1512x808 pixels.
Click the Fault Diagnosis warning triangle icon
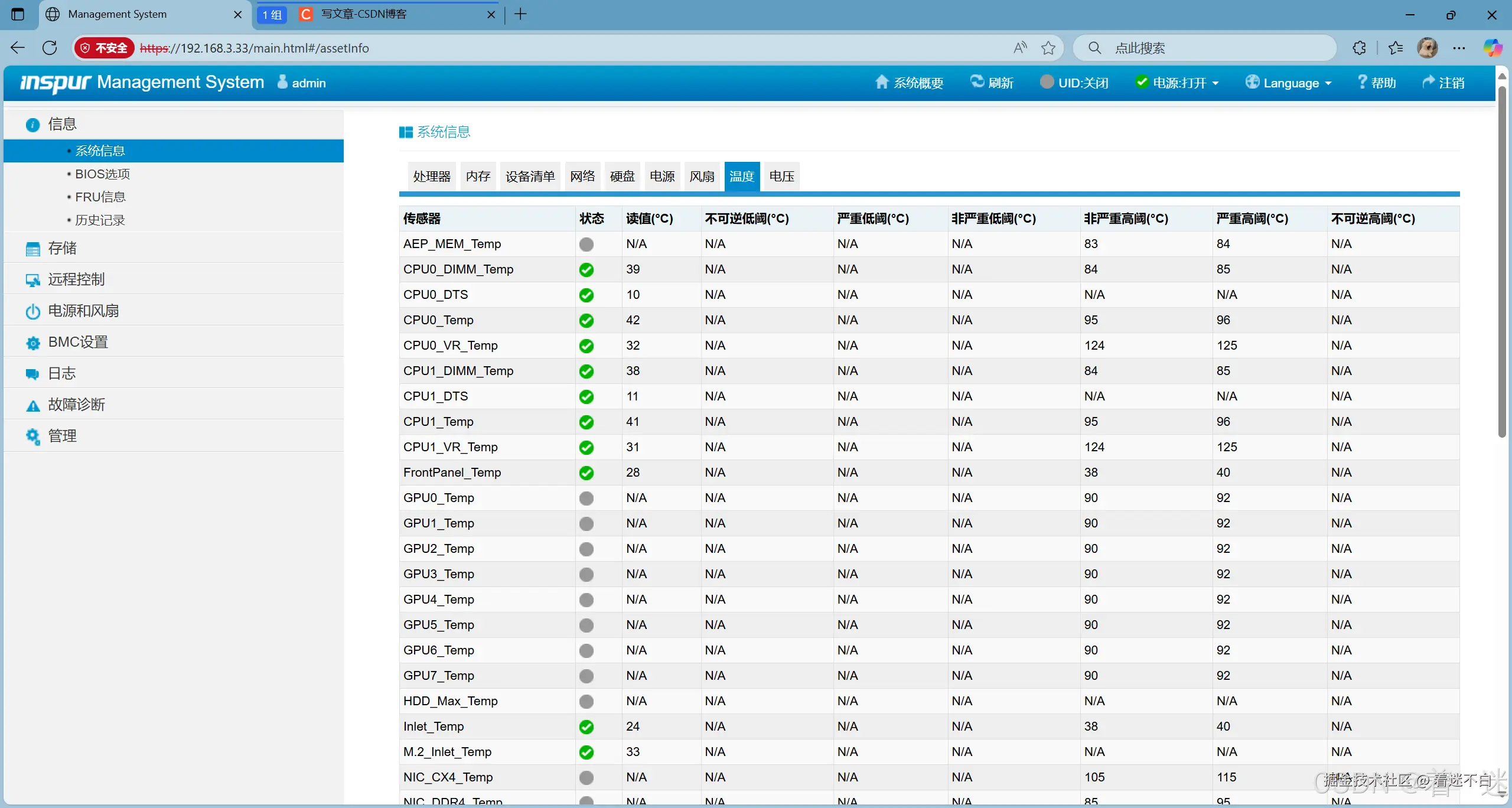33,405
